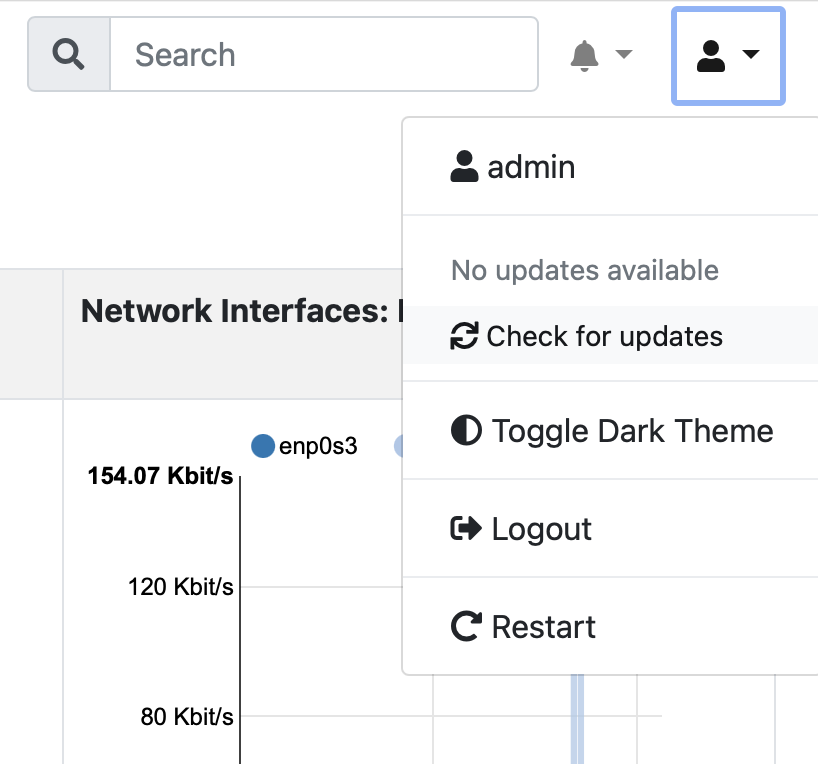The image size is (818, 764).
Task: Click the admin user silhouette icon
Action: (x=464, y=166)
